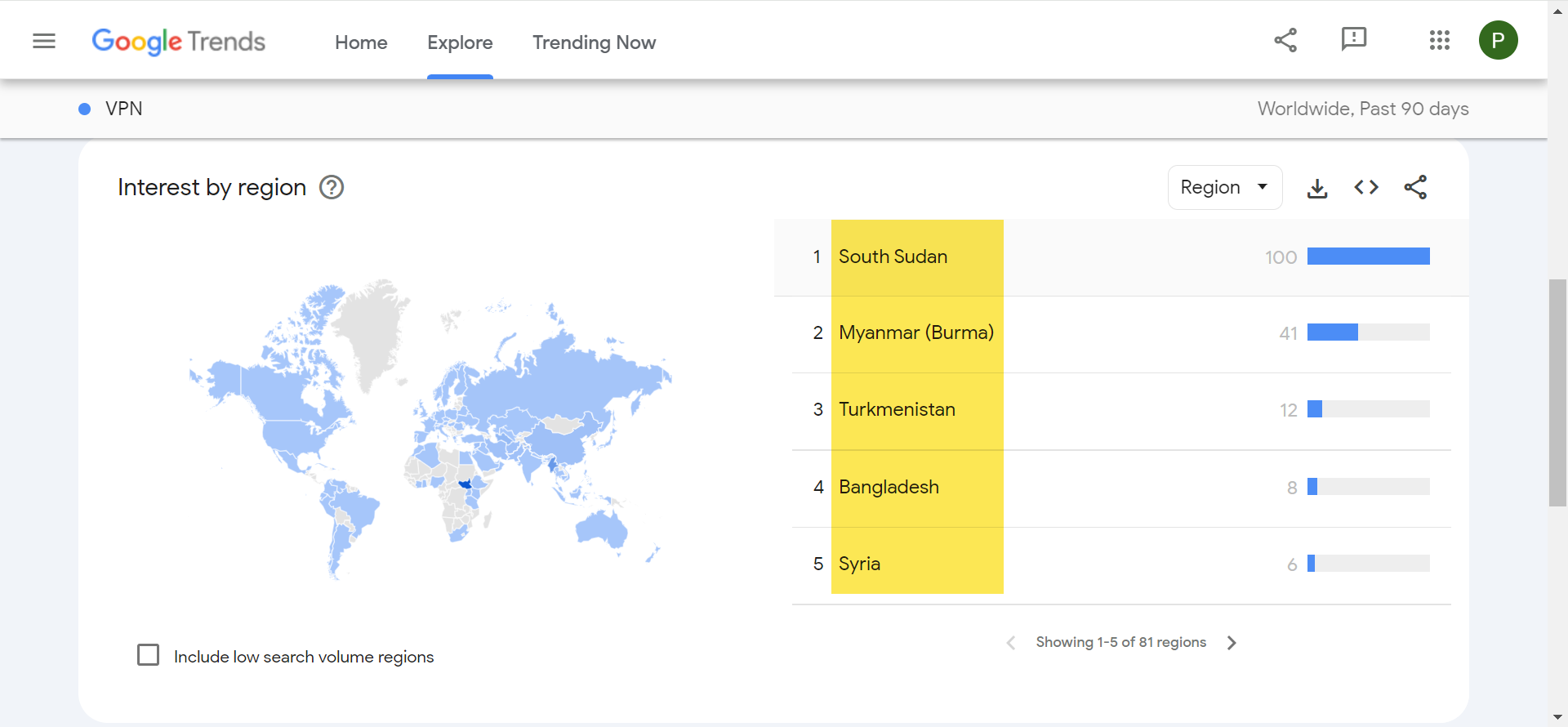Select Myanmar (Burma) in the list
The width and height of the screenshot is (1568, 727).
pyautogui.click(x=916, y=332)
